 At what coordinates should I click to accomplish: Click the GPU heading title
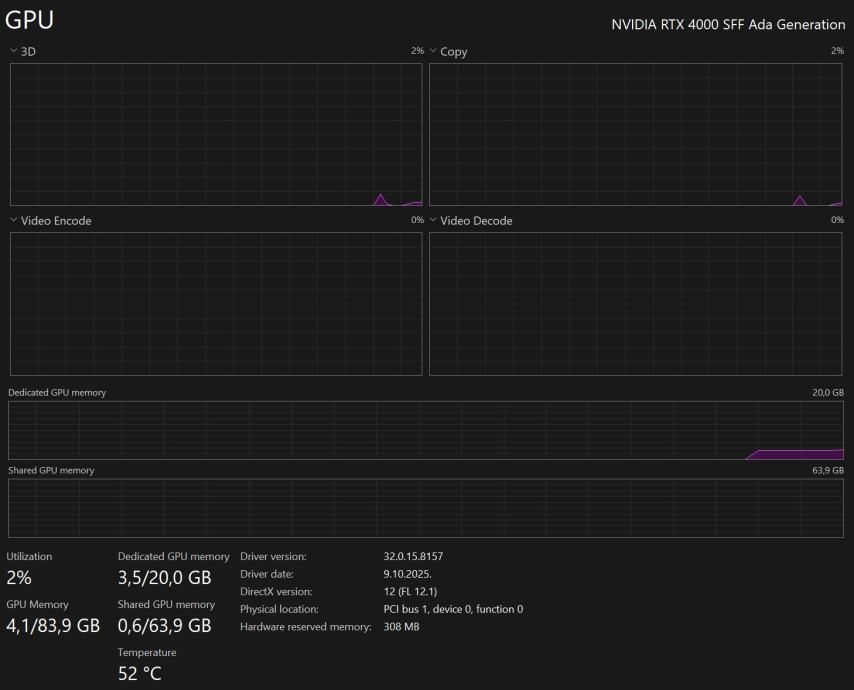[x=29, y=20]
